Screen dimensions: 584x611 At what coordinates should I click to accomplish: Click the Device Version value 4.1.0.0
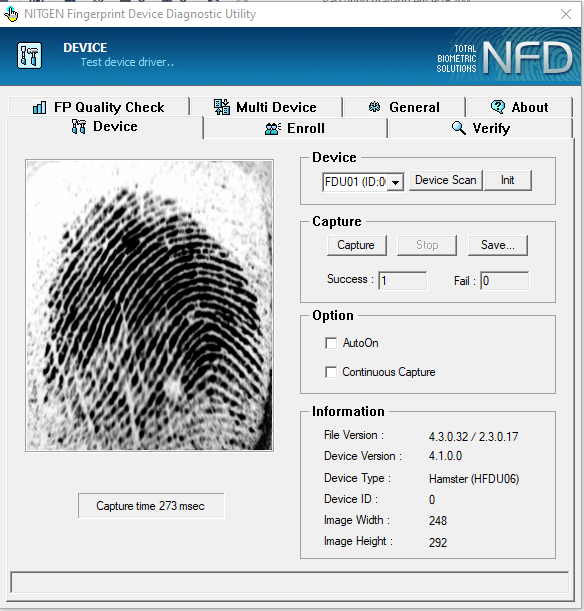(445, 456)
